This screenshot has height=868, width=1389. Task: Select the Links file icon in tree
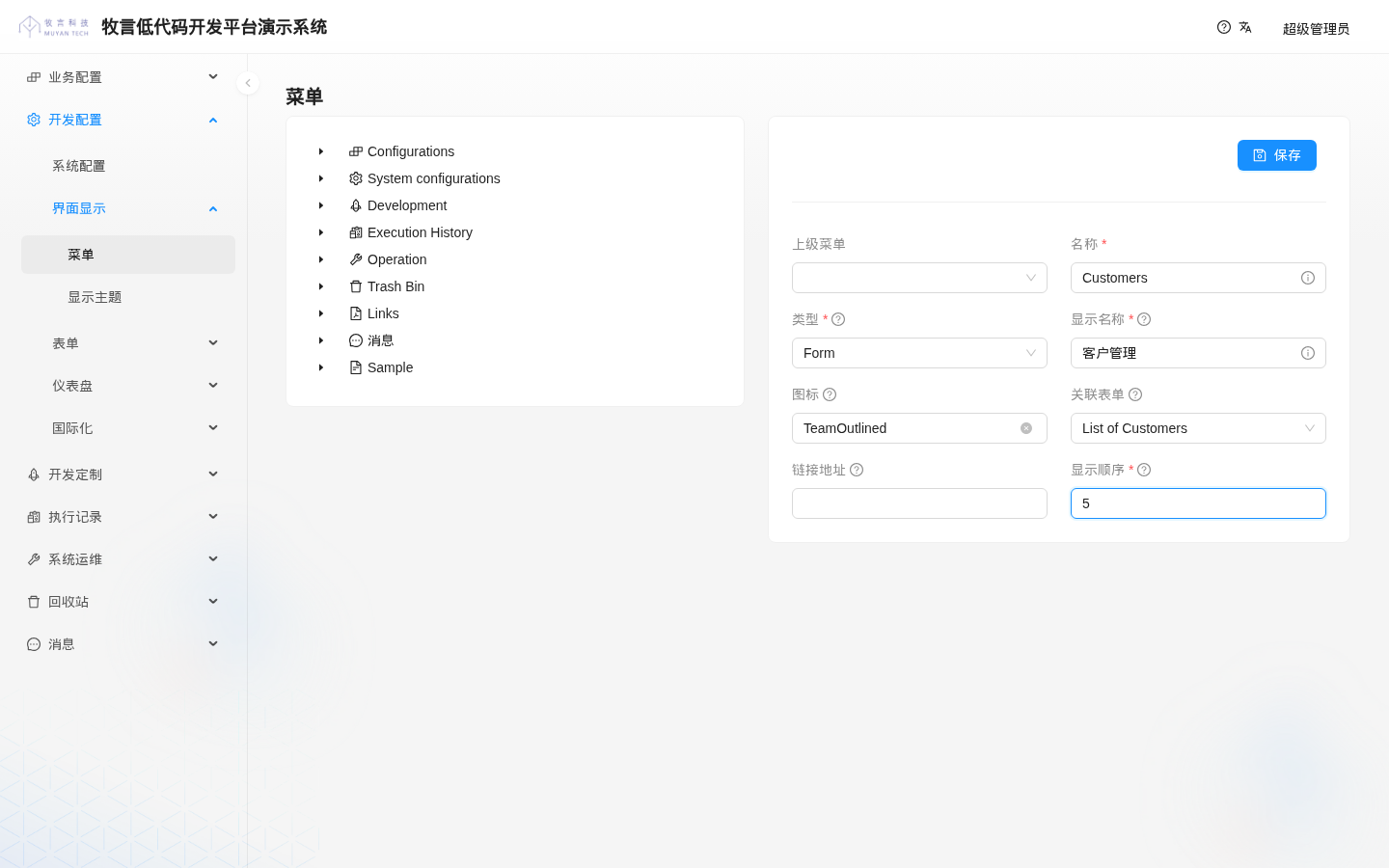coord(356,313)
